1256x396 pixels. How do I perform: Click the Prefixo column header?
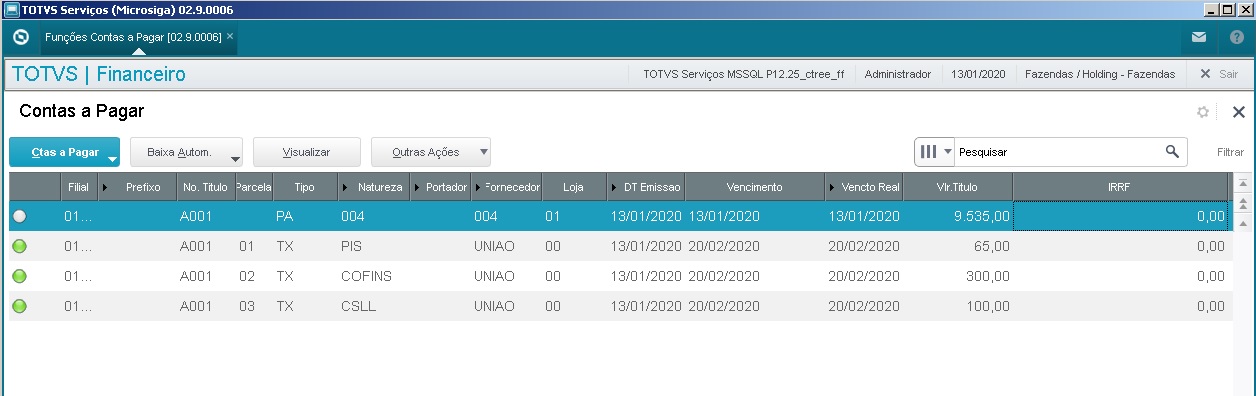tap(137, 187)
